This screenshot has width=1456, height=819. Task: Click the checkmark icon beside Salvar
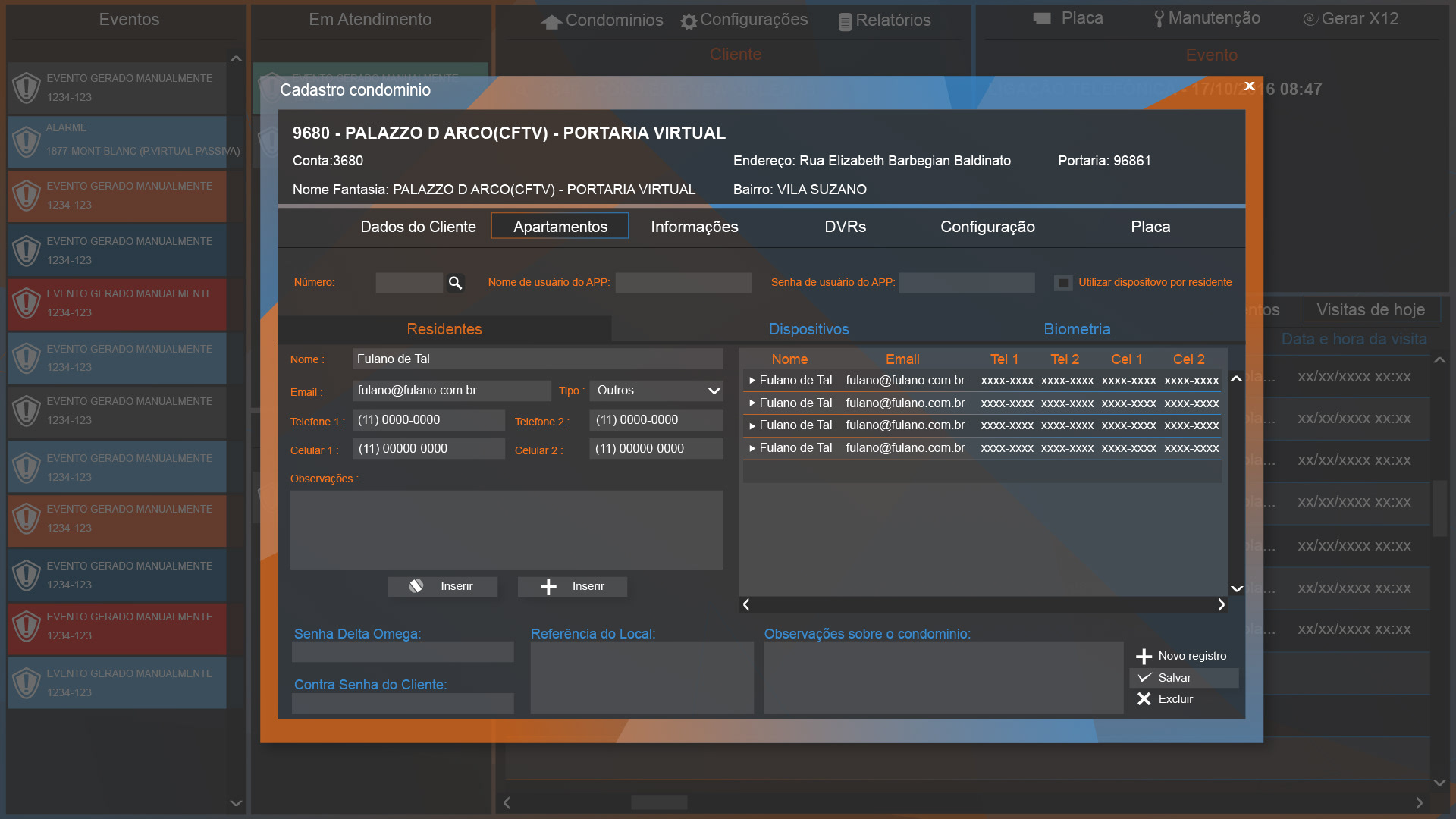point(1144,677)
